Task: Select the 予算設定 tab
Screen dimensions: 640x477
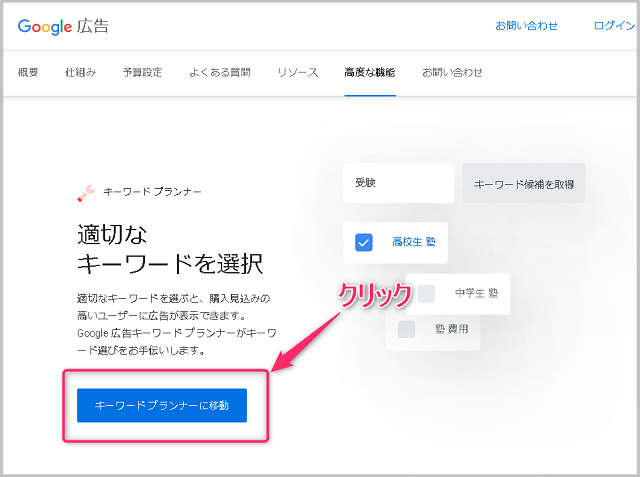Action: pos(142,73)
